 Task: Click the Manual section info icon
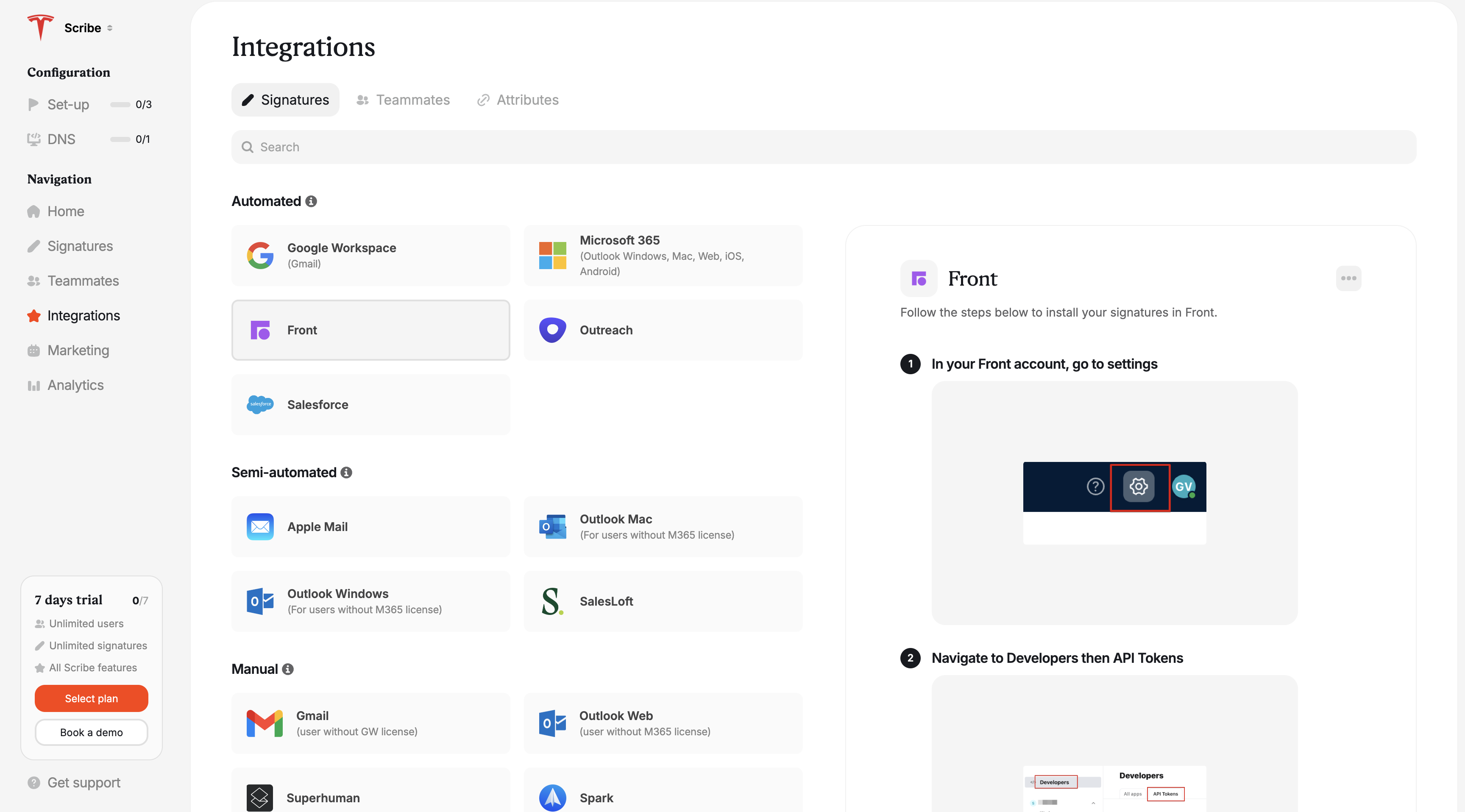tap(288, 669)
